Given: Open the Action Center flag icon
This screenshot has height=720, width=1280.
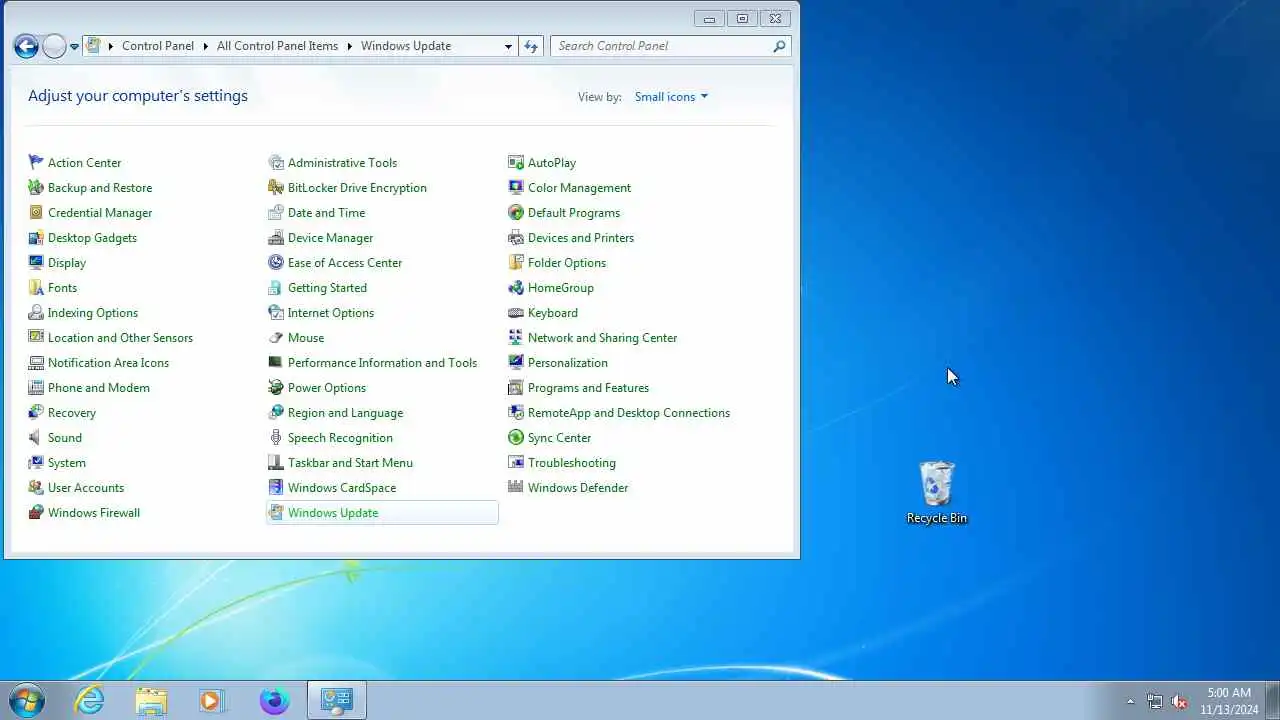Looking at the screenshot, I should click(x=36, y=162).
